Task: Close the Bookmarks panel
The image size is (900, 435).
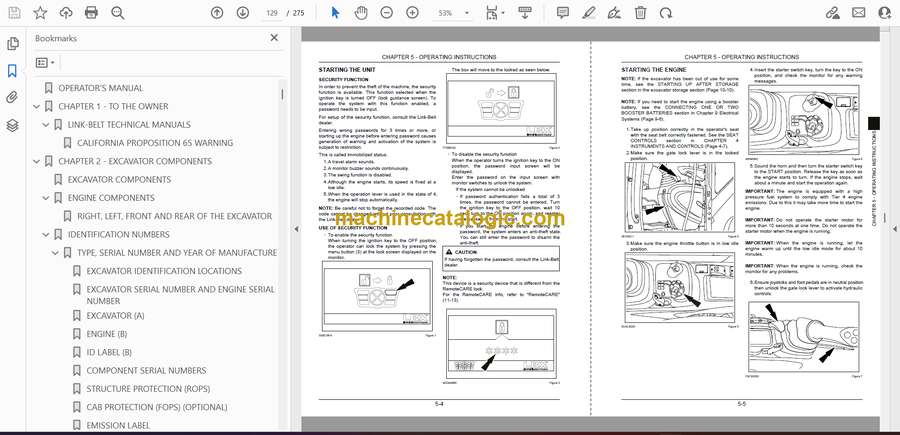Action: (x=274, y=38)
